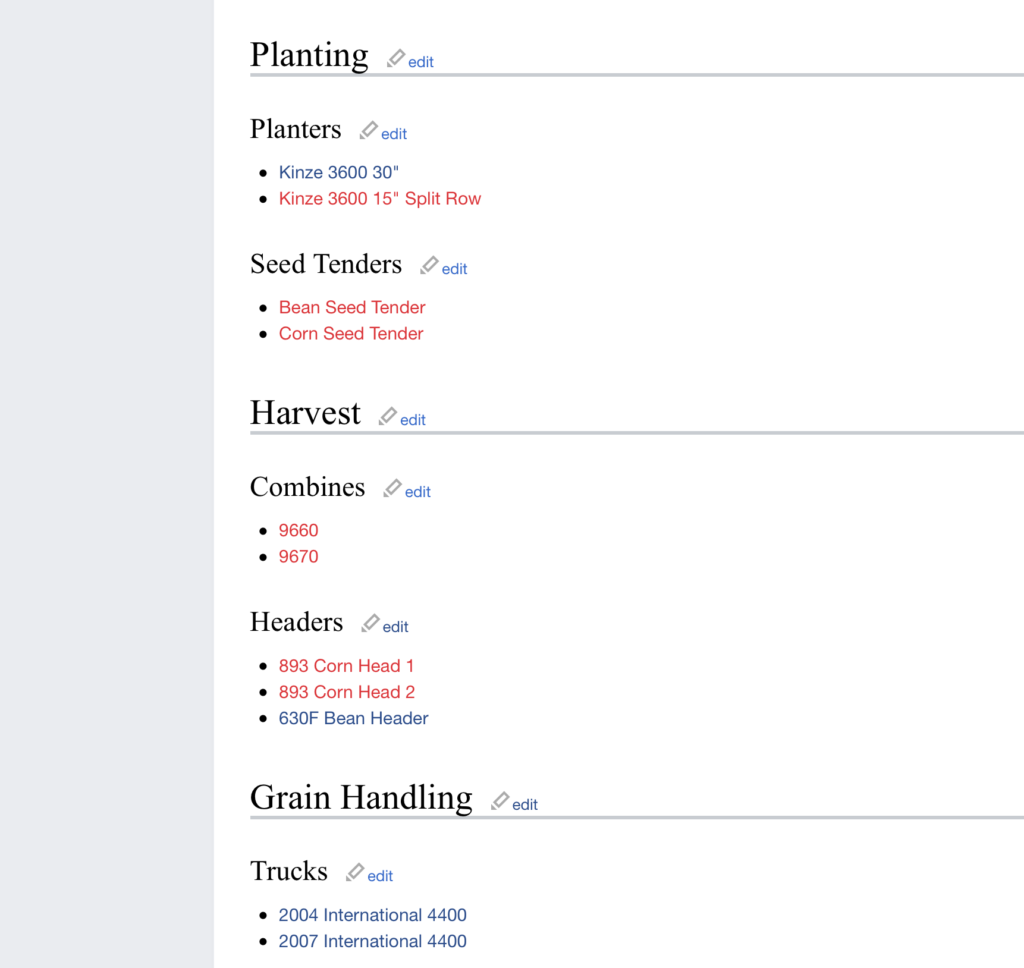
Task: Click the pencil icon beside Grain Handling
Action: coord(500,801)
